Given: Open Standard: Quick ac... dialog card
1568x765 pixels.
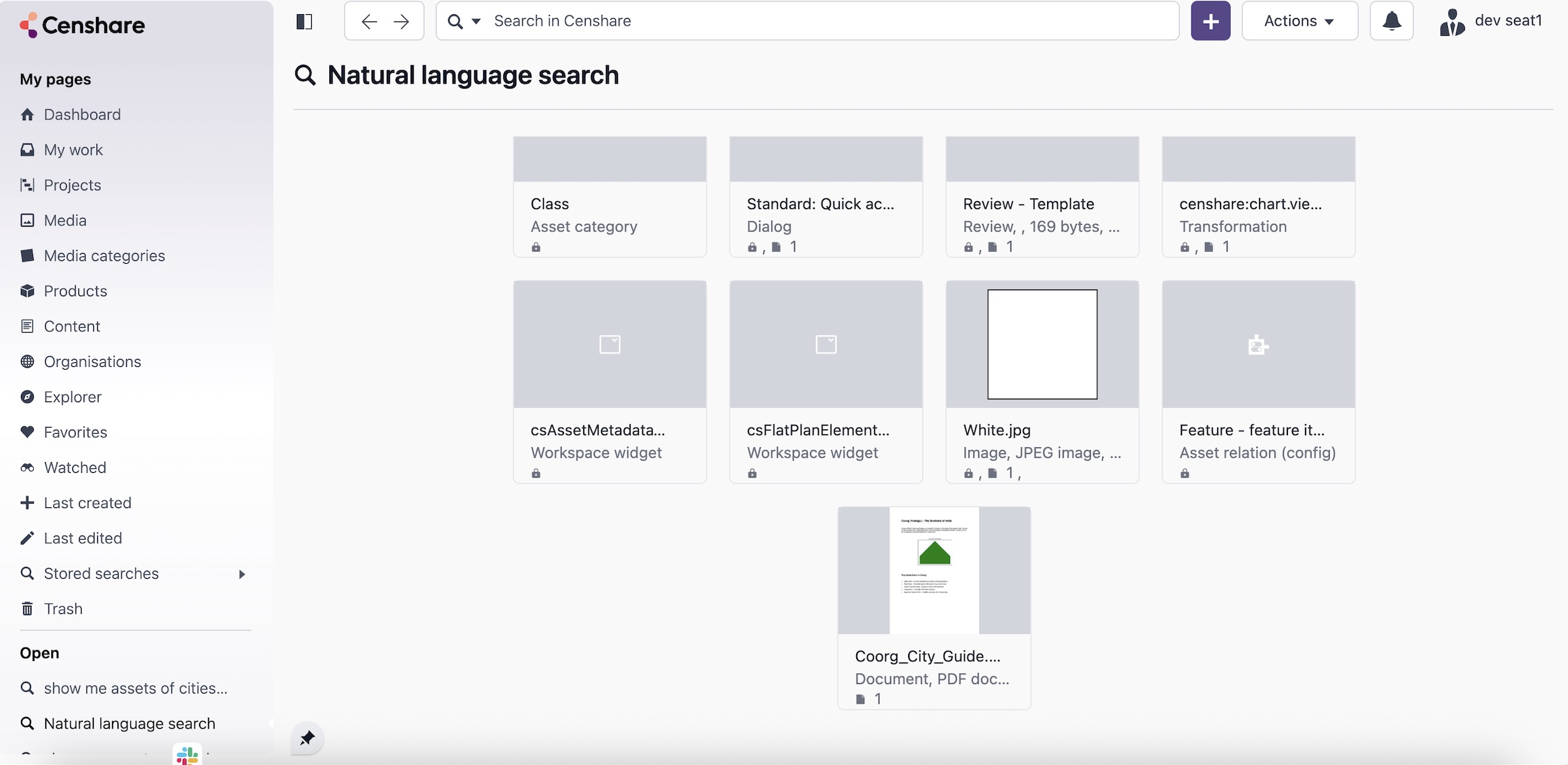Looking at the screenshot, I should [x=826, y=196].
